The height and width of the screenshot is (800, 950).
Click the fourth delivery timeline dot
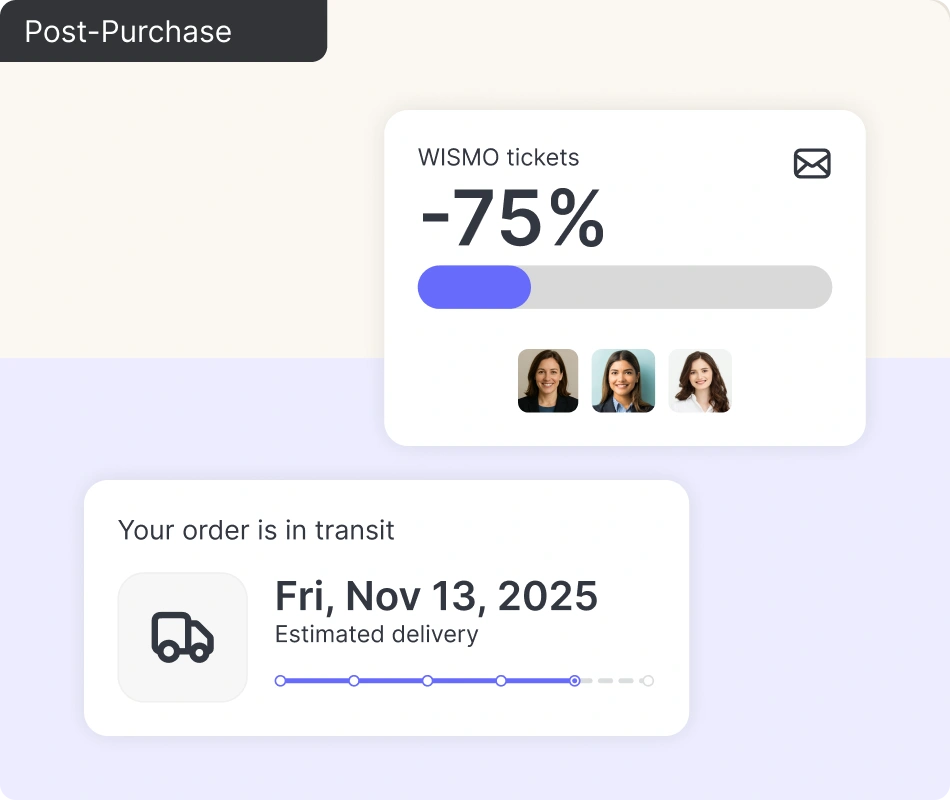[x=501, y=681]
